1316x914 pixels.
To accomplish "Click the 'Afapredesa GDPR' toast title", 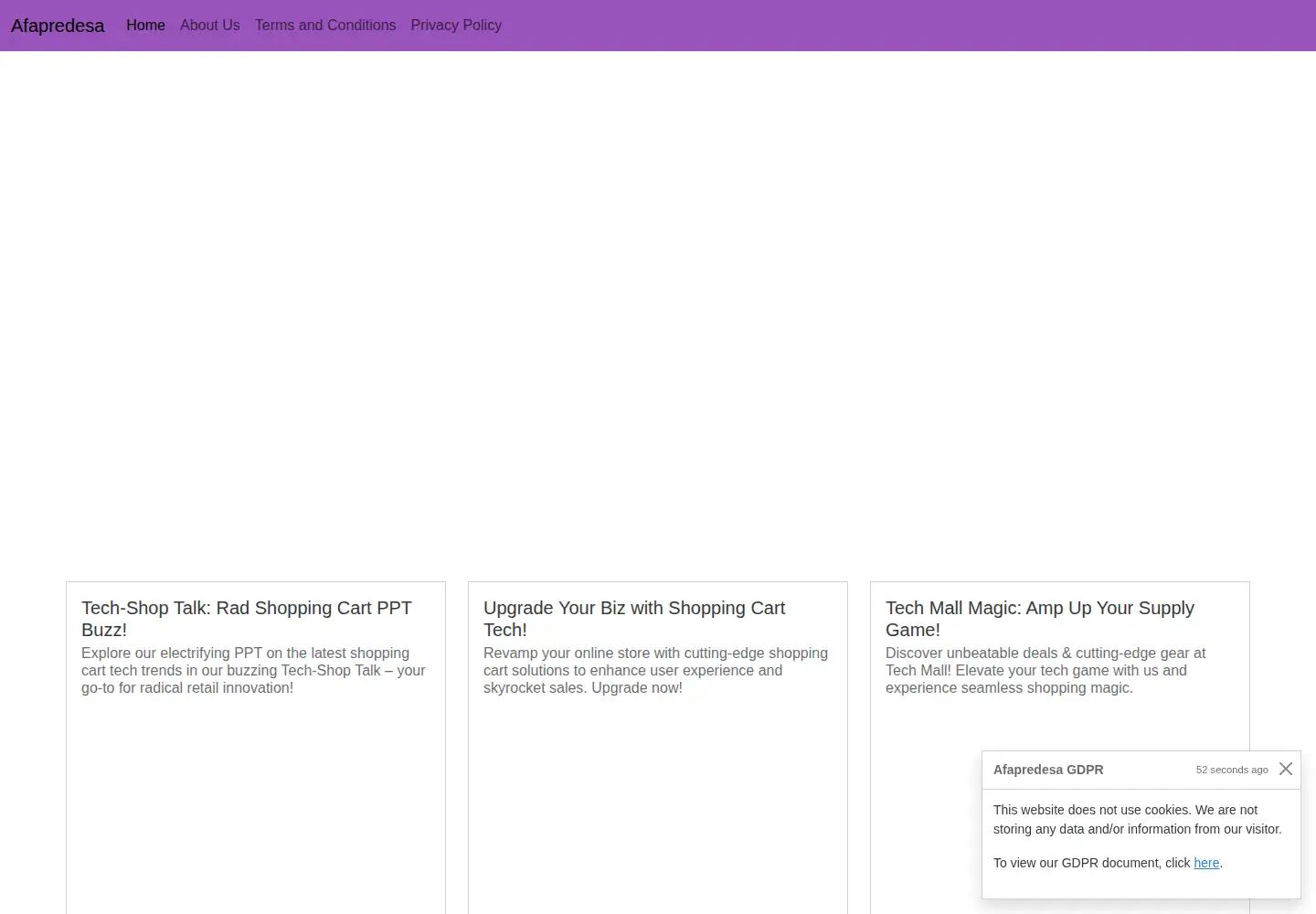I will [1048, 770].
